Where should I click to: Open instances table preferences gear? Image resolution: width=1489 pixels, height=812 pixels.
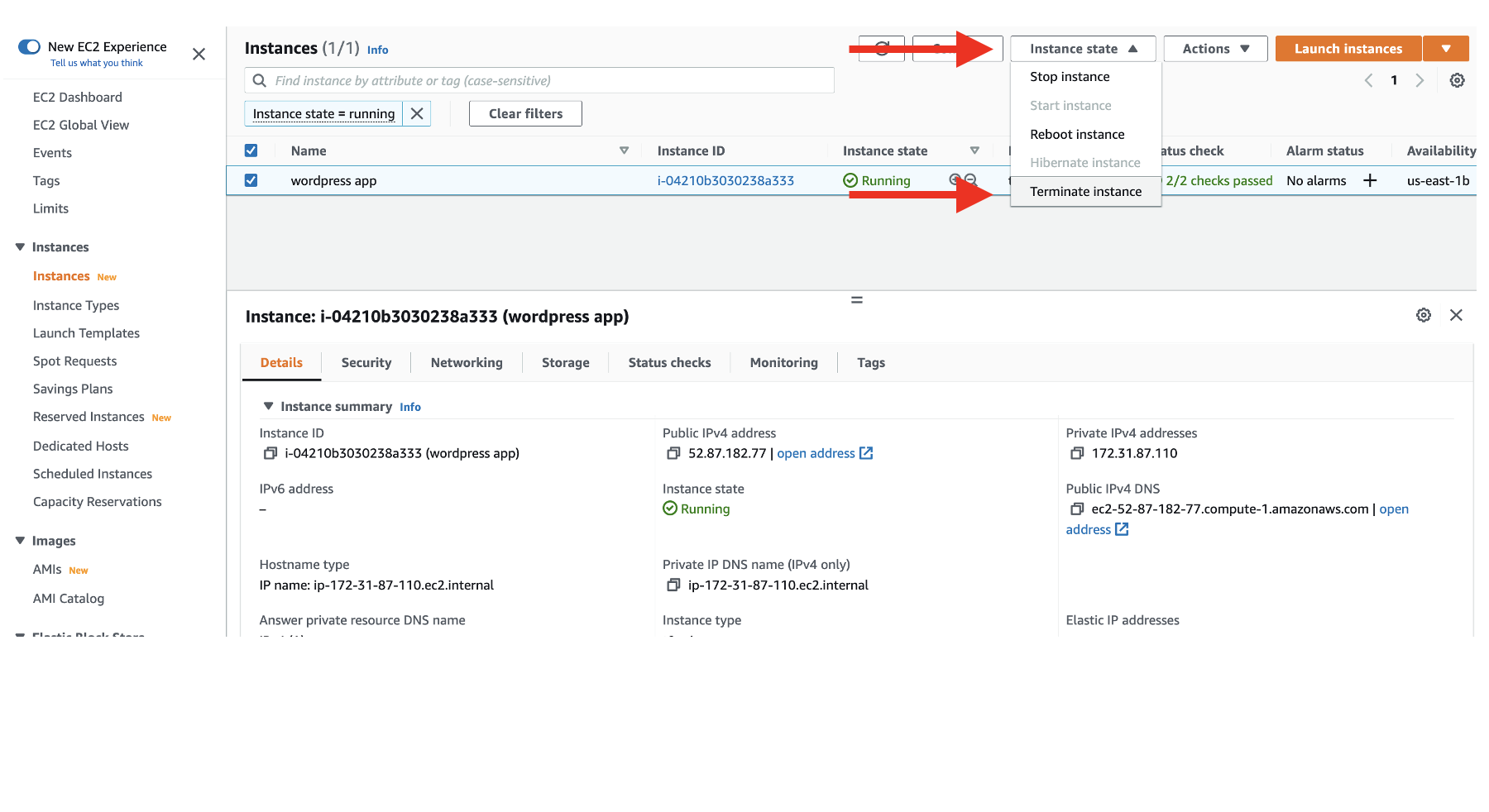pyautogui.click(x=1458, y=80)
